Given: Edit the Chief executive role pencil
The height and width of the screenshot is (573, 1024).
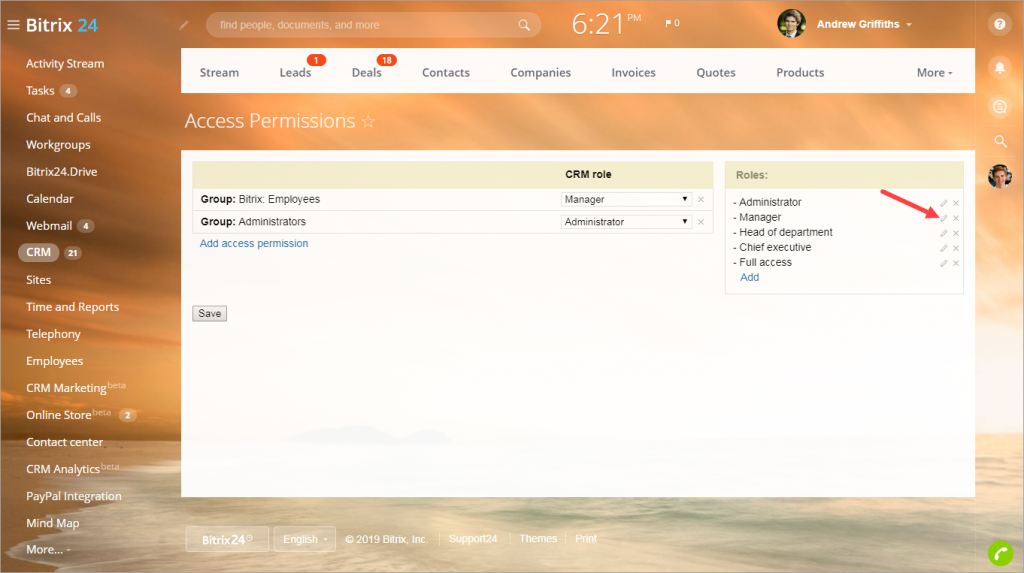Looking at the screenshot, I should (x=944, y=248).
